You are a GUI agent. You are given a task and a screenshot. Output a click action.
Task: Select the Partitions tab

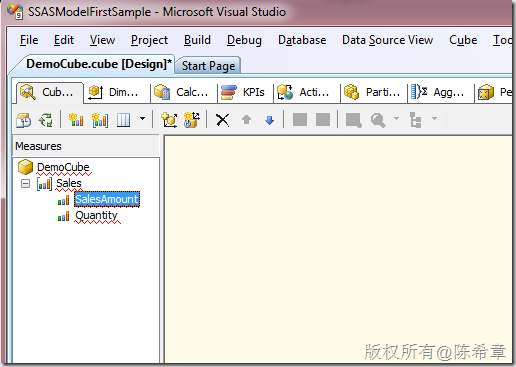[x=374, y=92]
